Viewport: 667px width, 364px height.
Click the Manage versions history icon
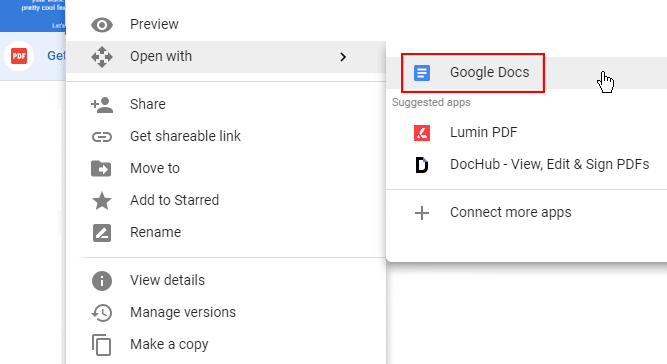[102, 313]
